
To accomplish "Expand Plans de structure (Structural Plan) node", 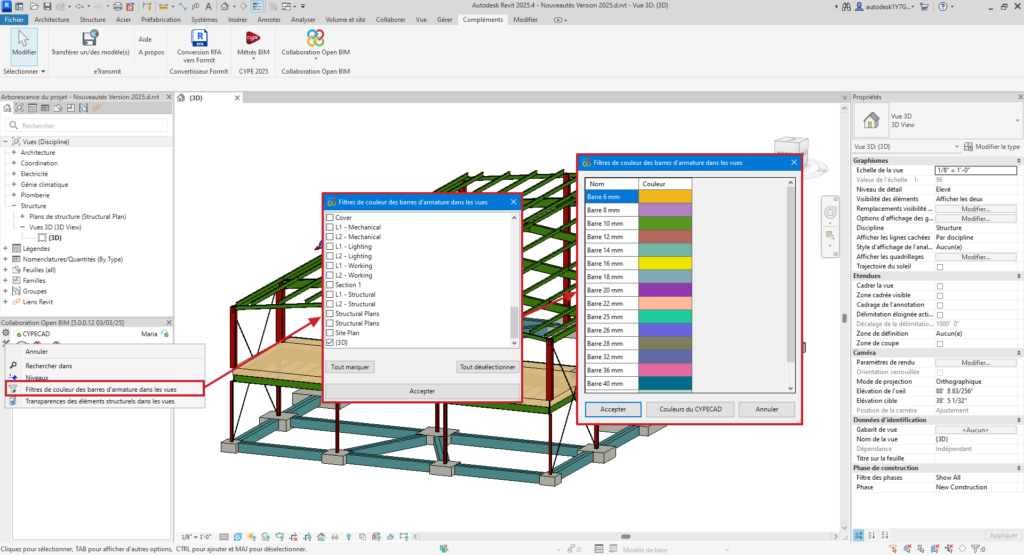I will (x=22, y=216).
